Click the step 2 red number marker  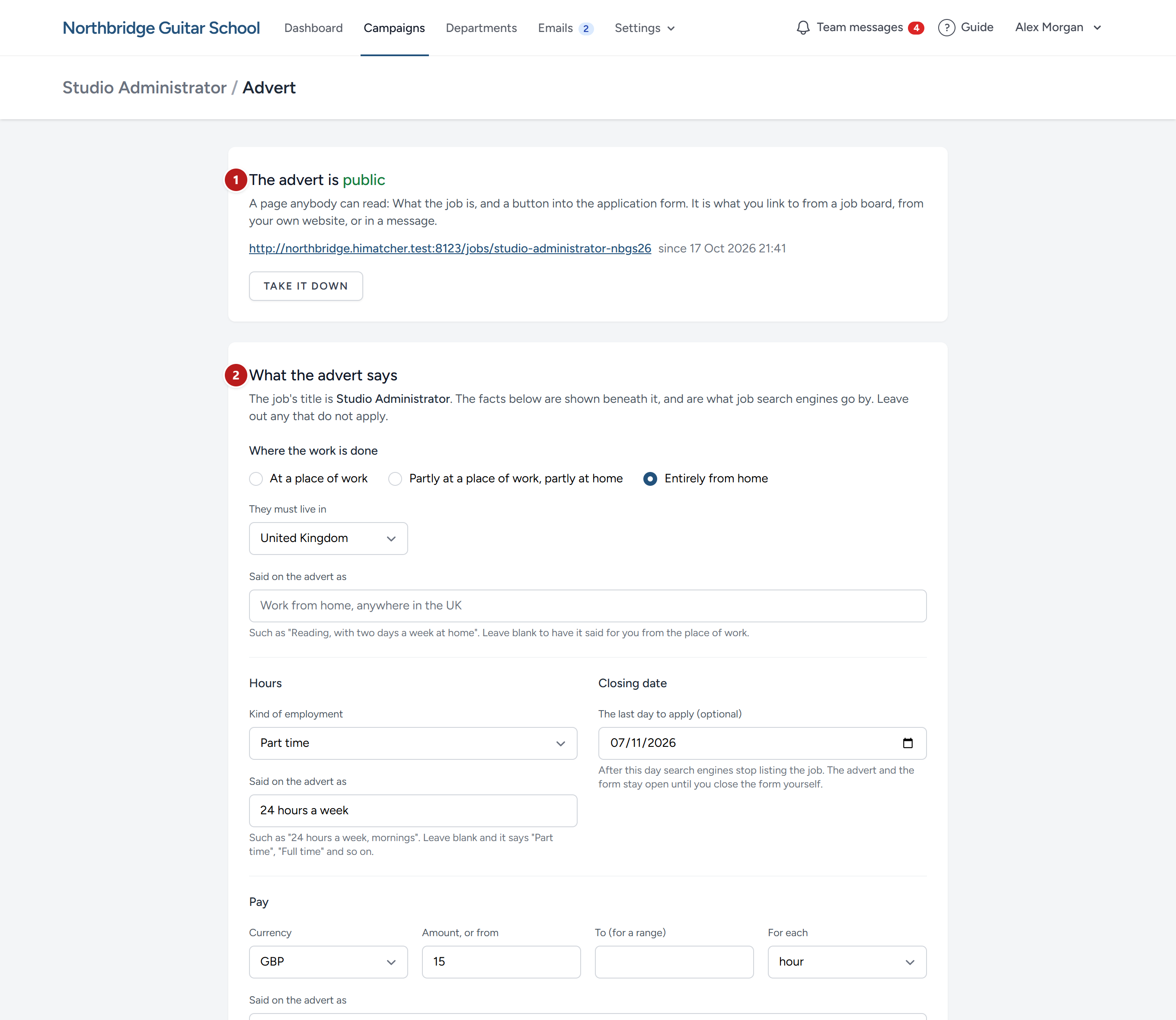[236, 375]
